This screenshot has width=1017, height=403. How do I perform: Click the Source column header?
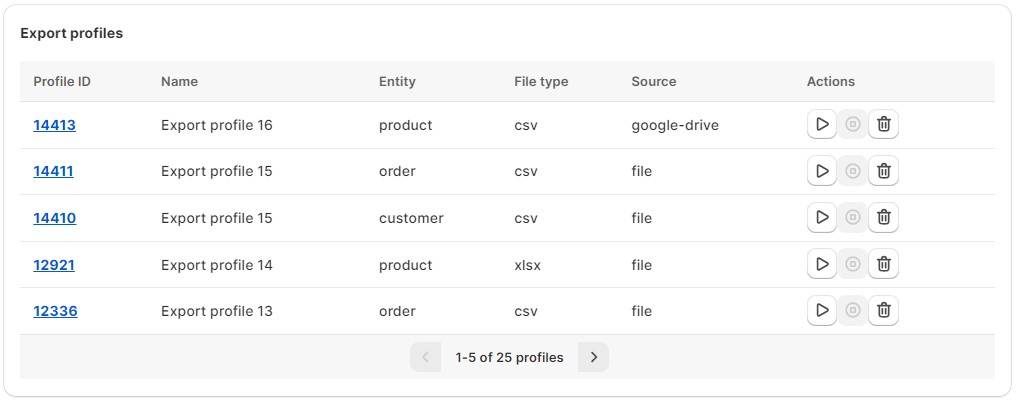(654, 82)
